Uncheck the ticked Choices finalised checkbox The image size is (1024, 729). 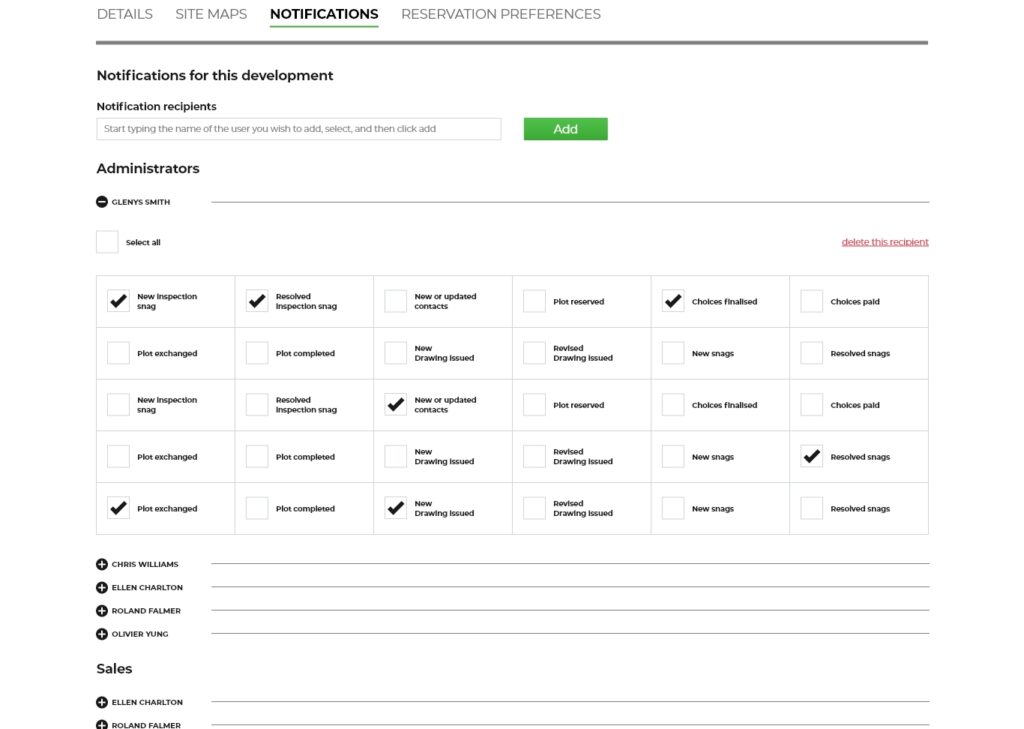(x=673, y=301)
